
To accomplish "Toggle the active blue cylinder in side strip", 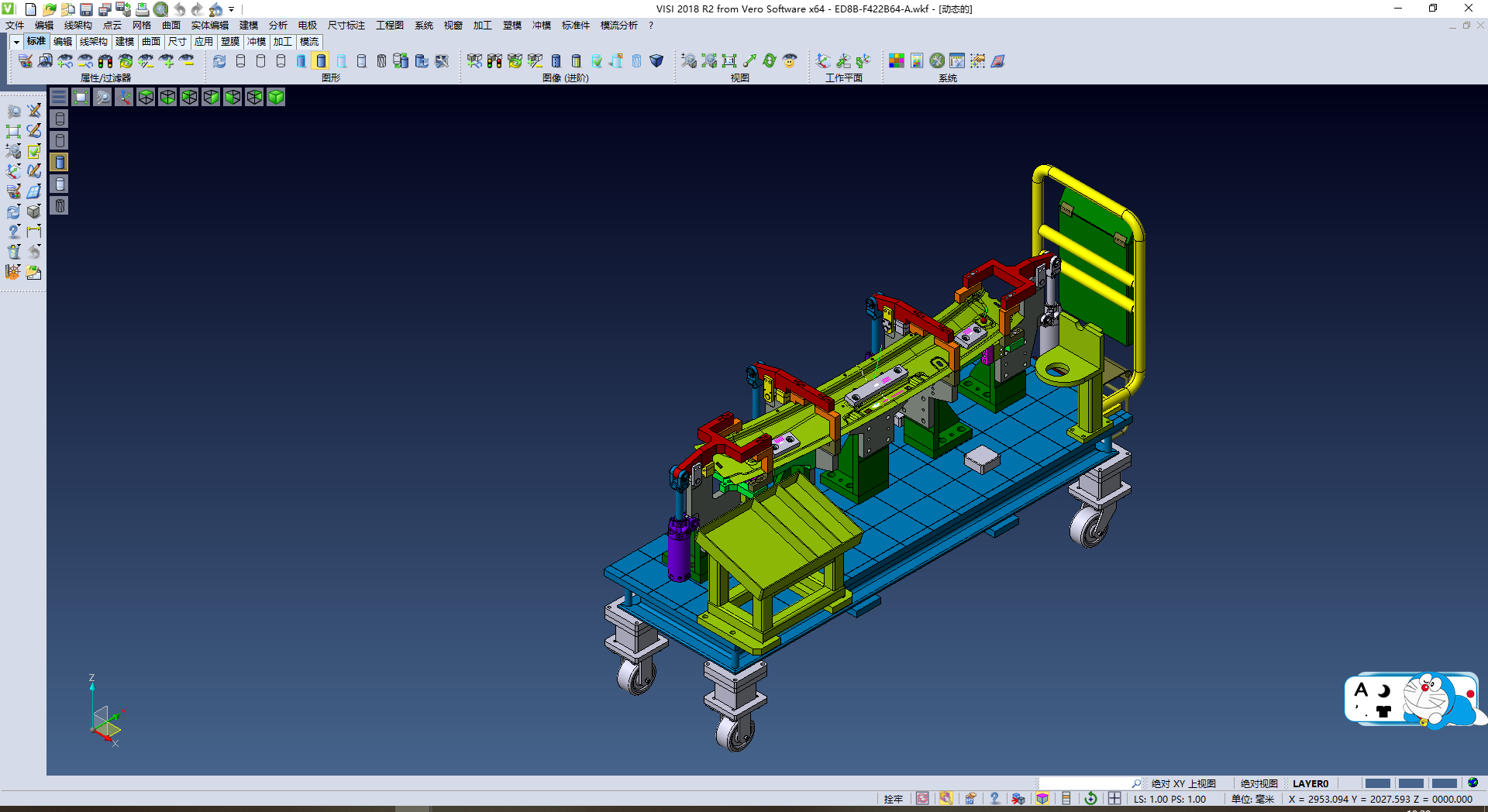I will click(x=60, y=162).
